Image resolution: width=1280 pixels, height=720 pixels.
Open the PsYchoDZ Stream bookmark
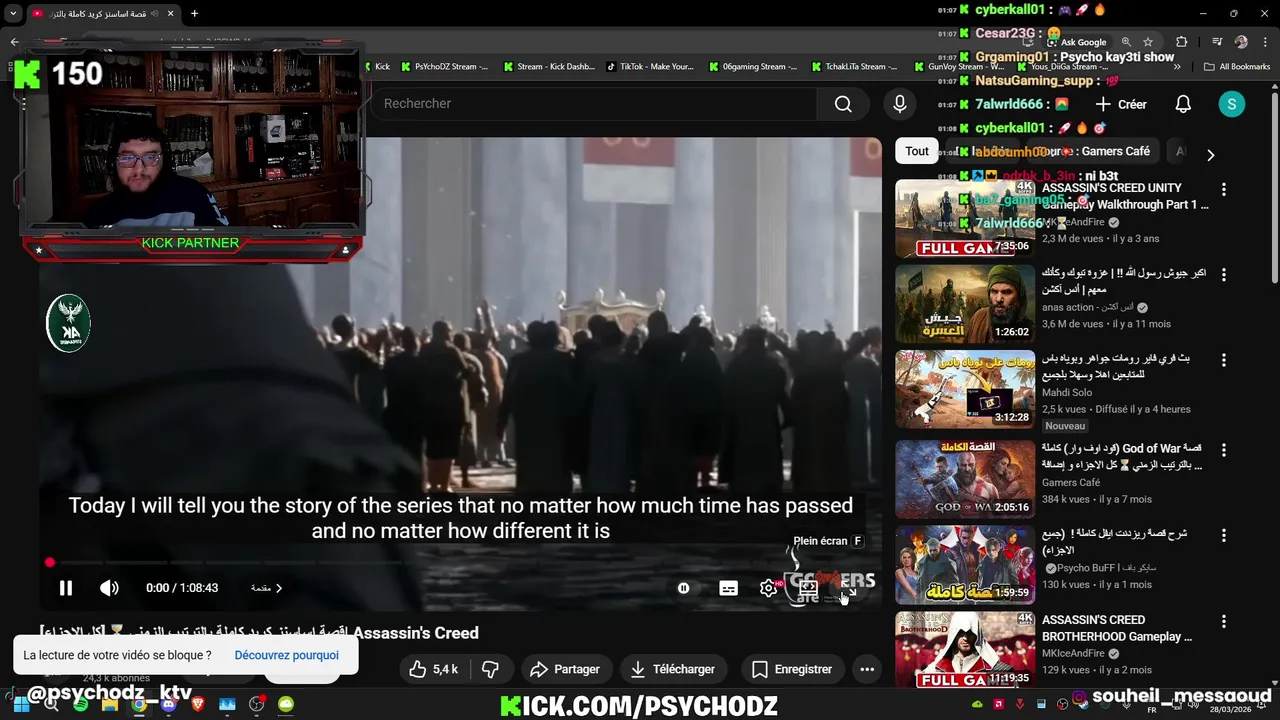pos(444,67)
